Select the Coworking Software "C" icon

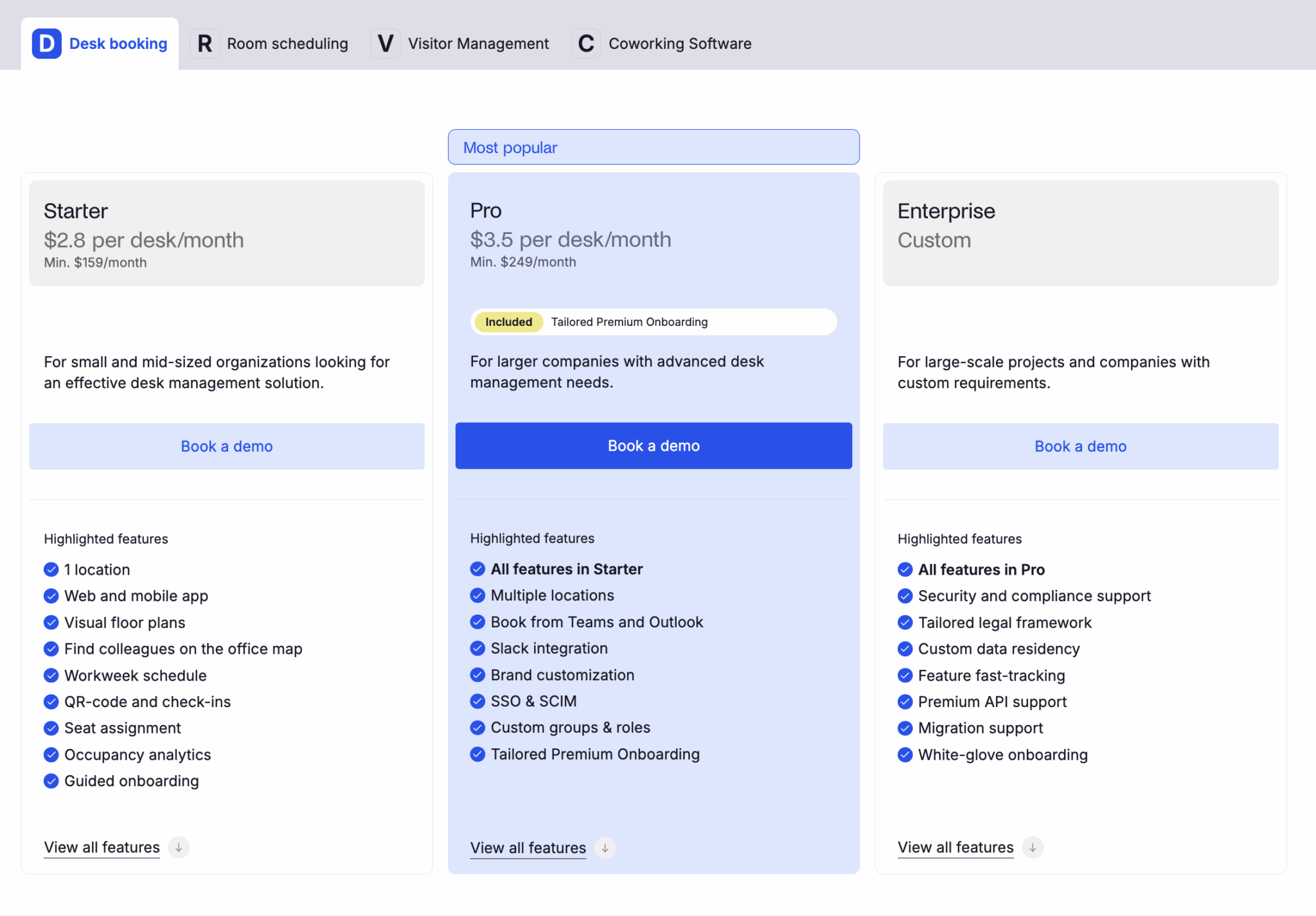point(585,43)
